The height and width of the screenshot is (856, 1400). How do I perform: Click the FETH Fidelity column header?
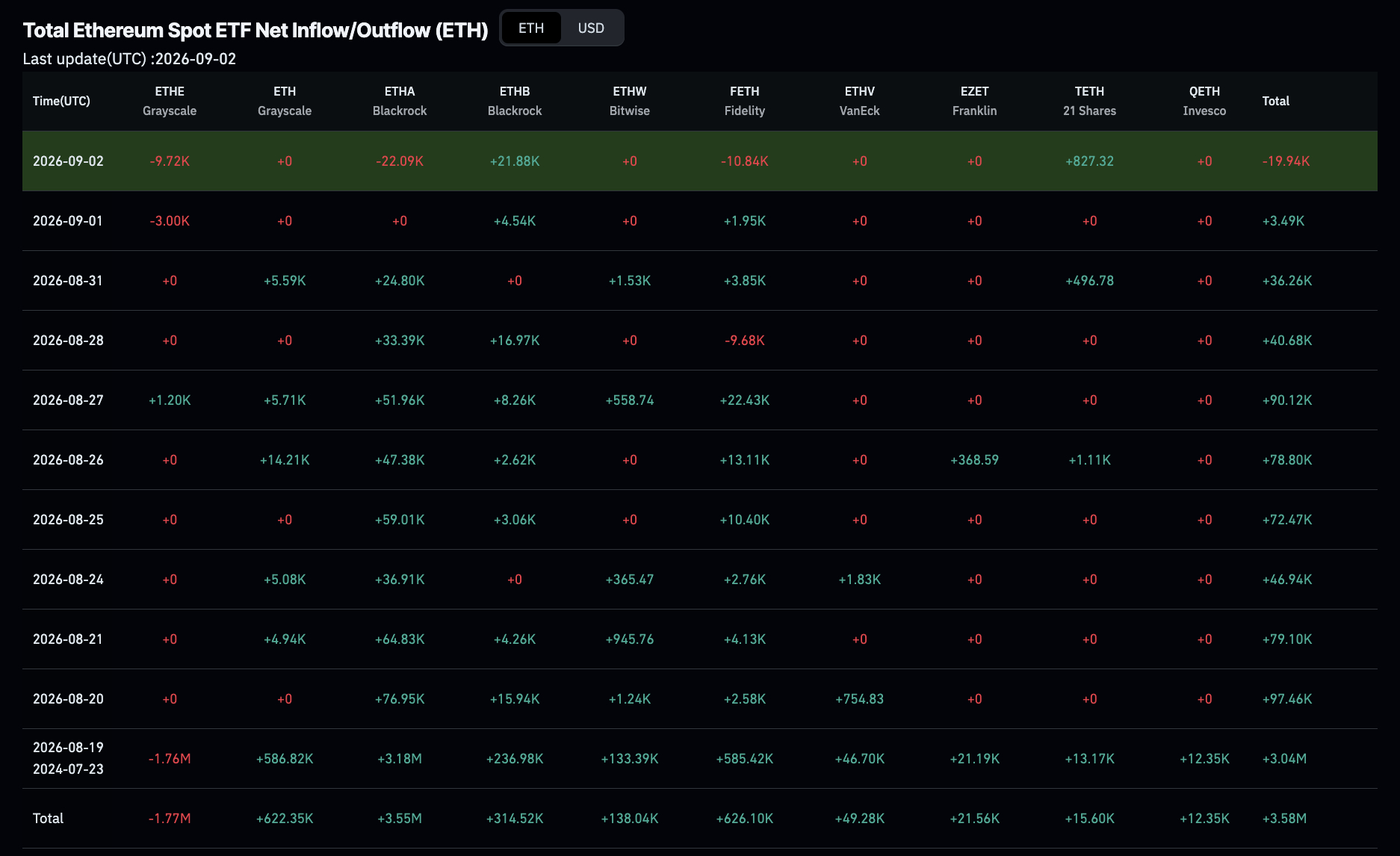pyautogui.click(x=745, y=101)
